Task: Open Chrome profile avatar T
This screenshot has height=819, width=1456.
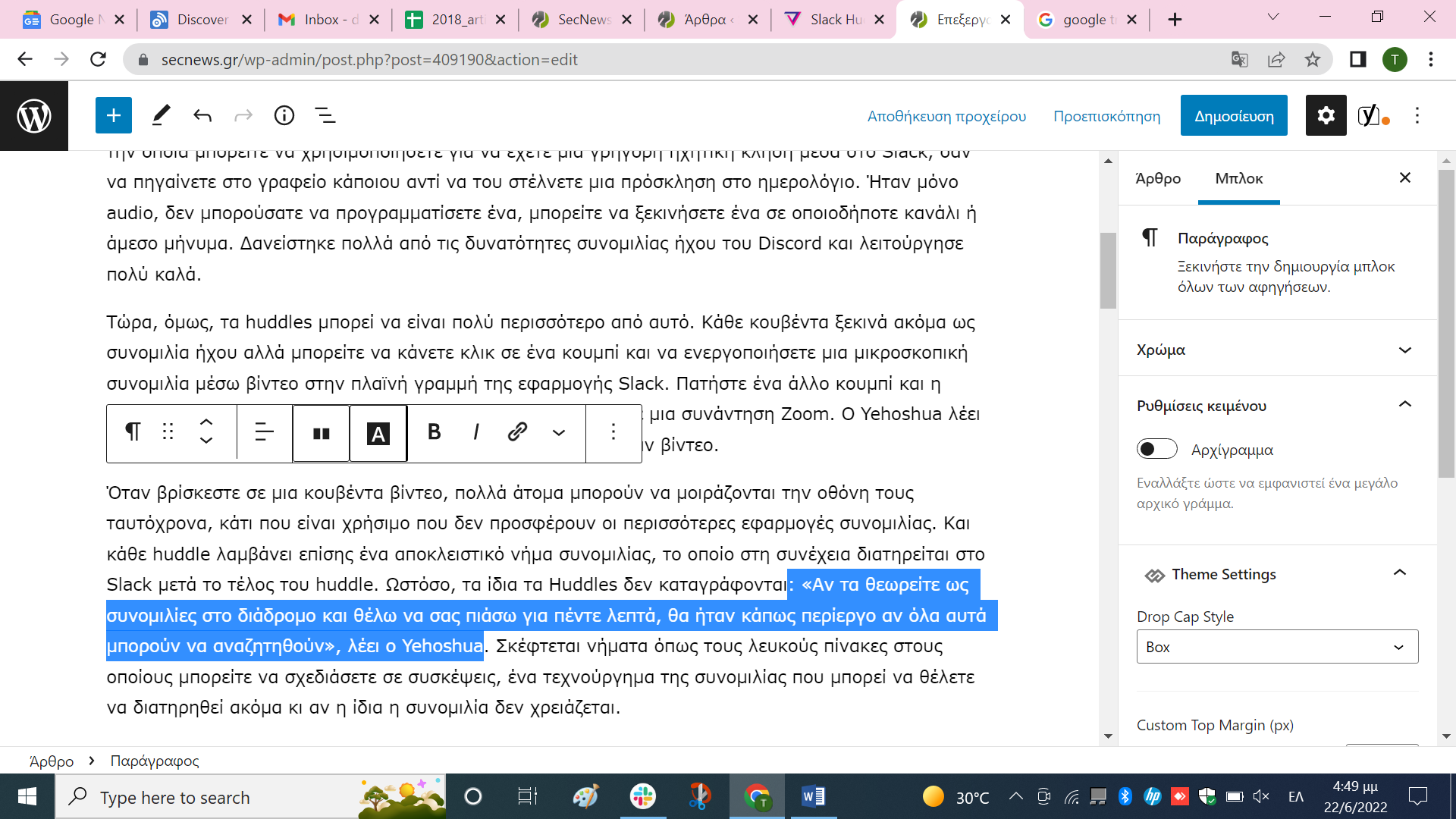Action: point(1395,59)
